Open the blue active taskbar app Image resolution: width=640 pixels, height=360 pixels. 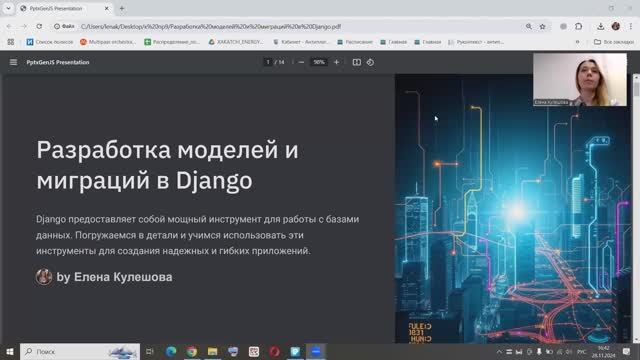(x=316, y=351)
